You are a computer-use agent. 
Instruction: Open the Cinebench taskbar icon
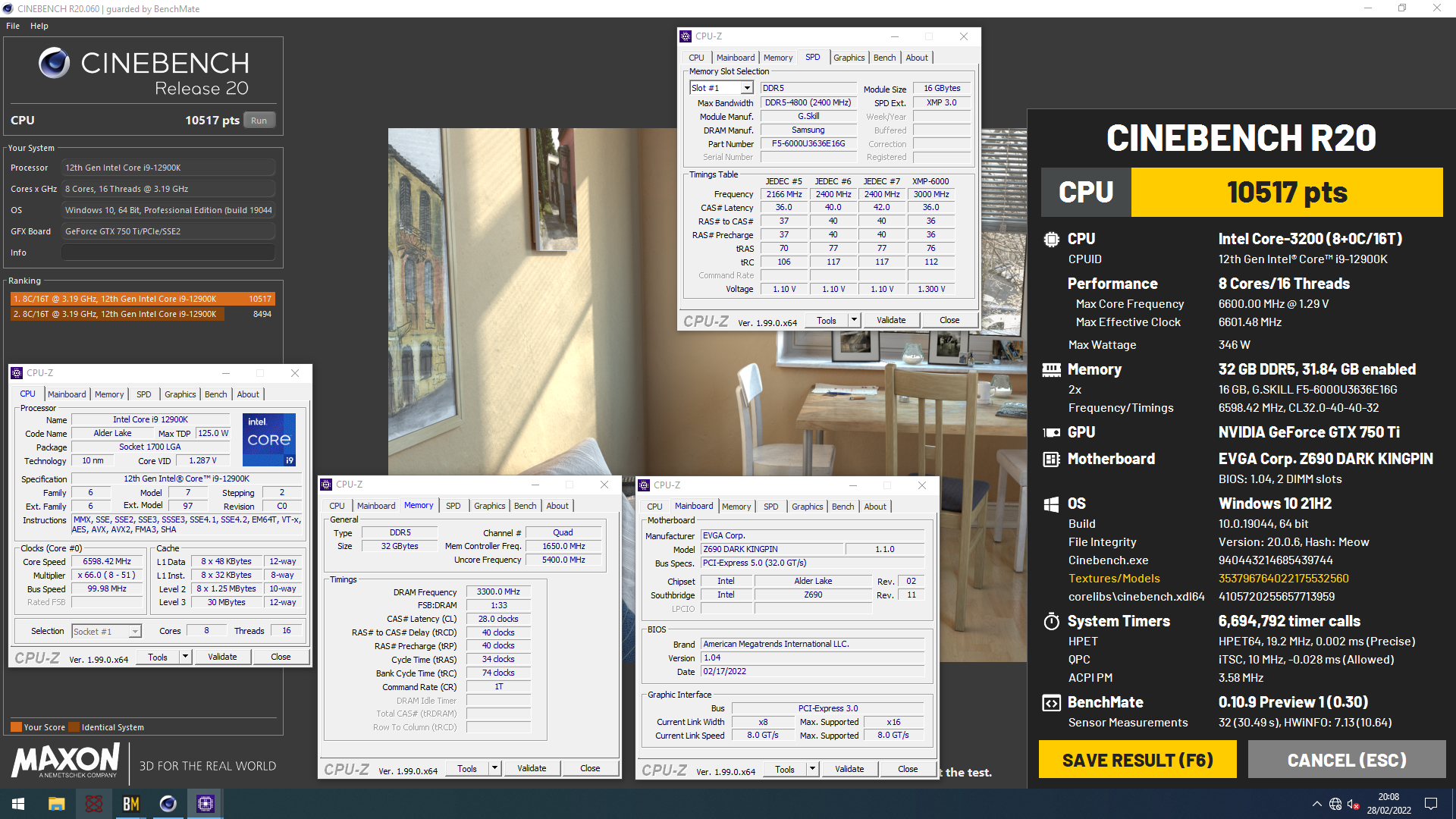tap(168, 804)
